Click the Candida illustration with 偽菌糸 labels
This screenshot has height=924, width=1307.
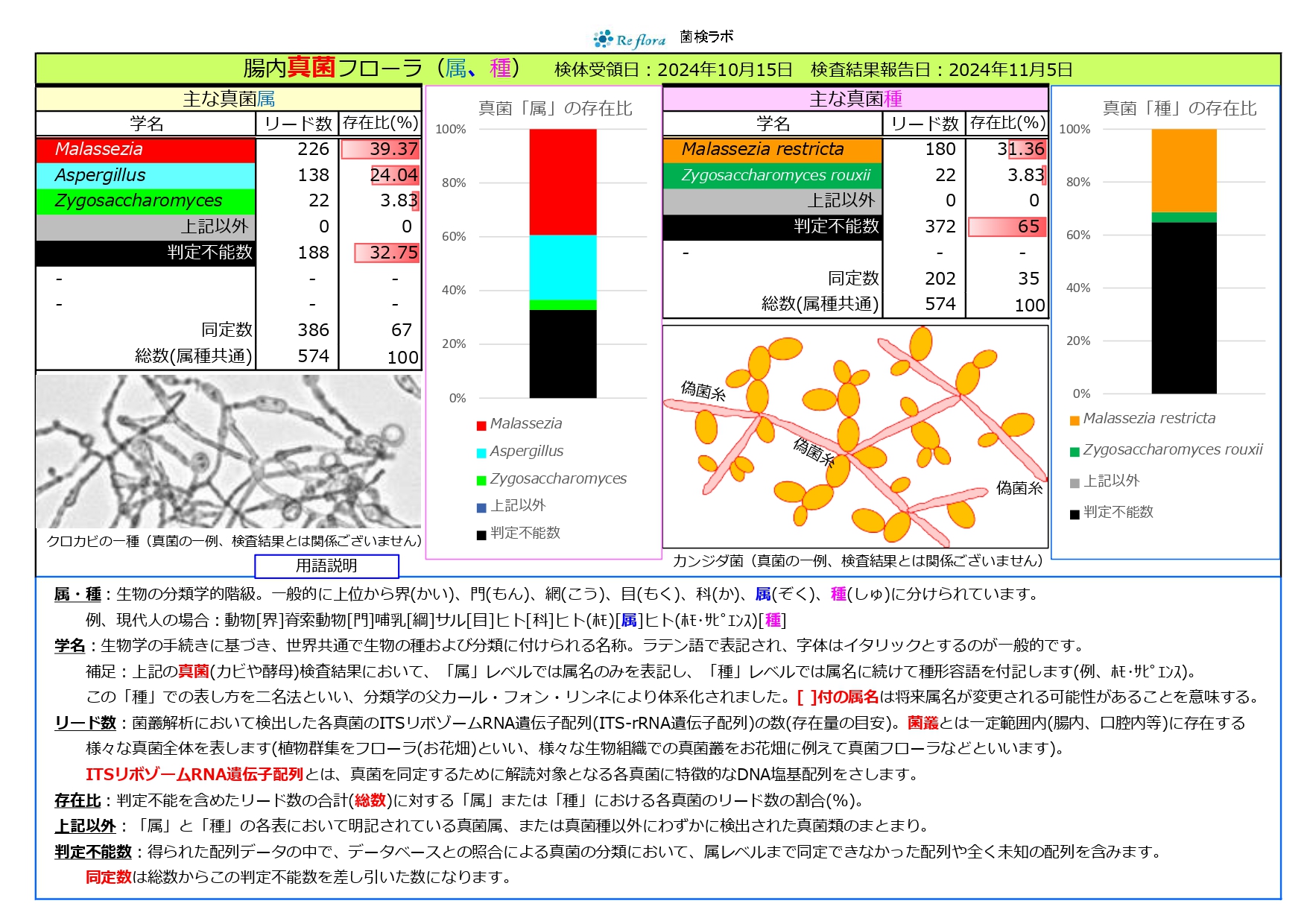pos(855,436)
